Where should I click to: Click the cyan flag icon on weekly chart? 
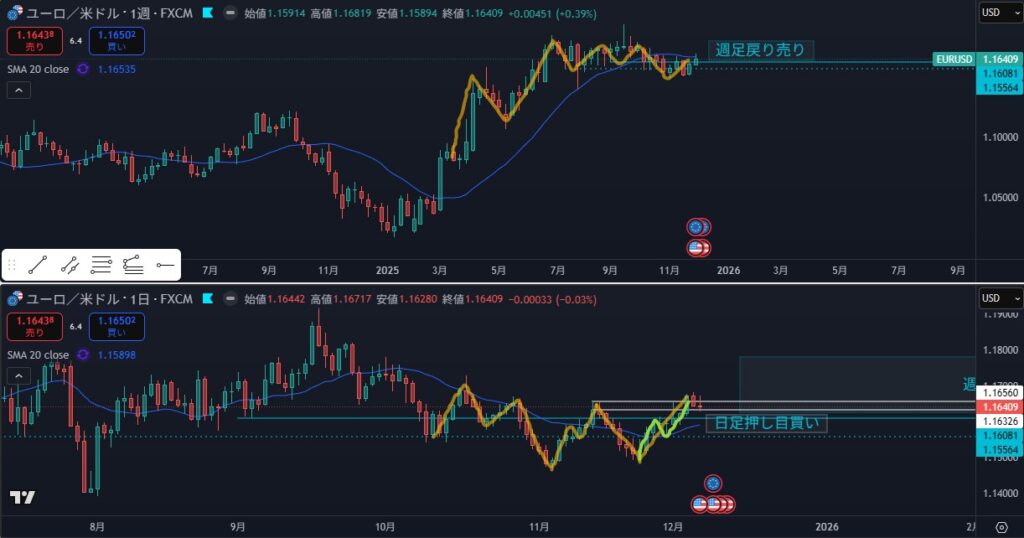coord(207,14)
